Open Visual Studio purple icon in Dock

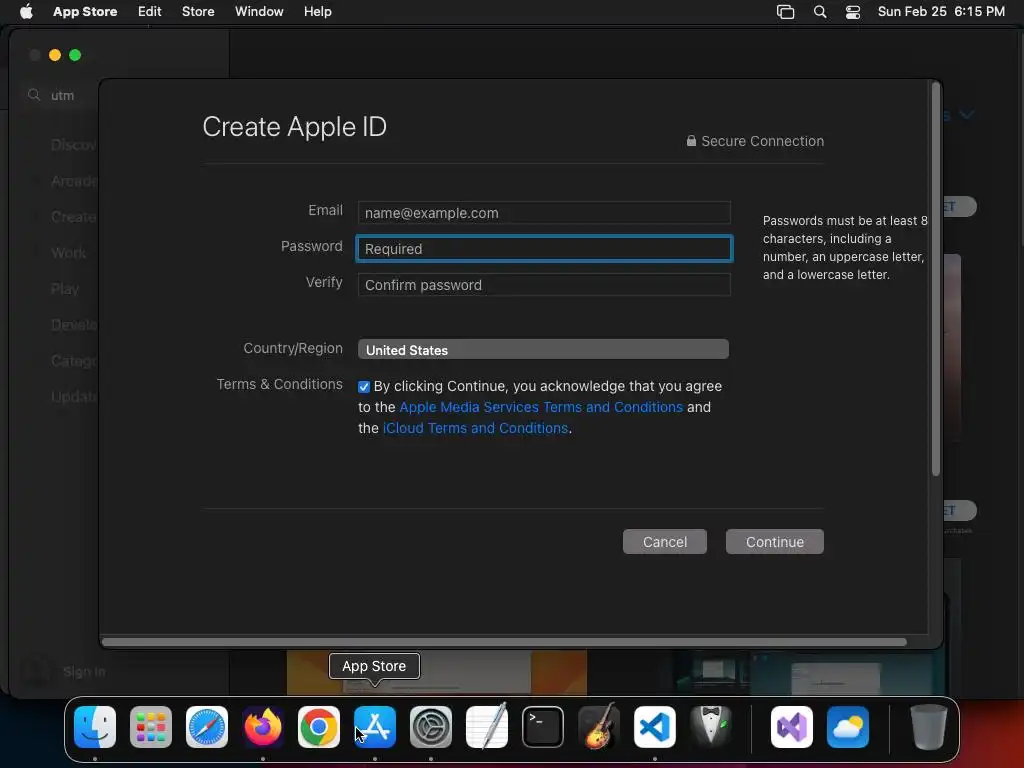click(x=792, y=727)
